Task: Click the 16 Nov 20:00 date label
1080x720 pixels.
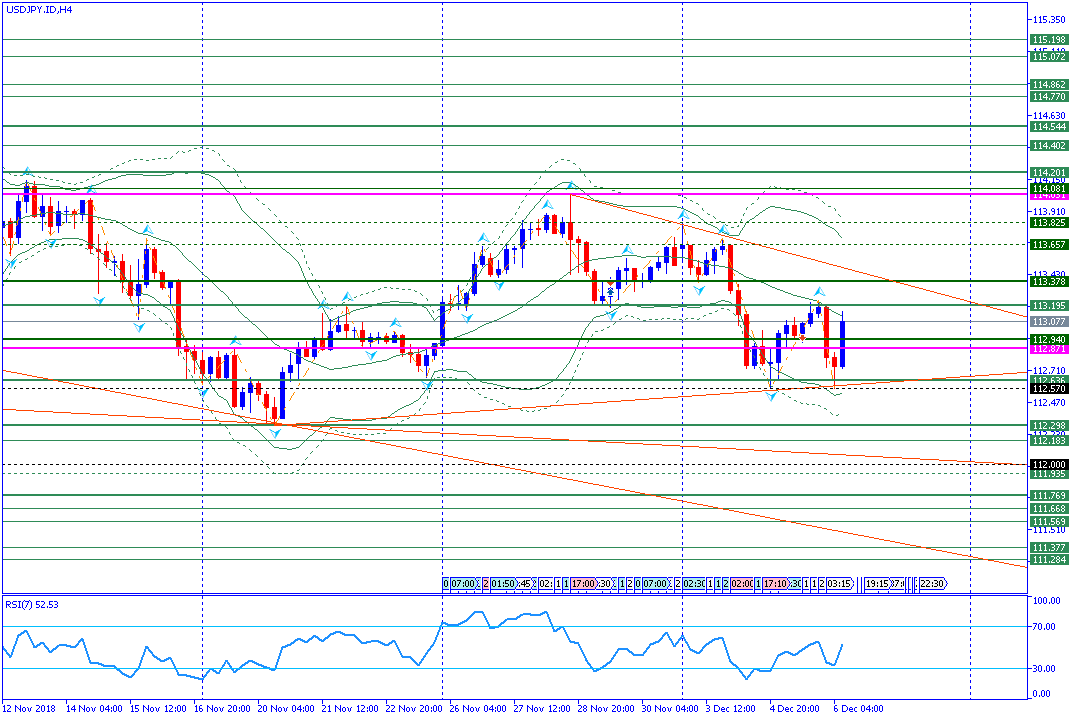Action: (x=222, y=708)
